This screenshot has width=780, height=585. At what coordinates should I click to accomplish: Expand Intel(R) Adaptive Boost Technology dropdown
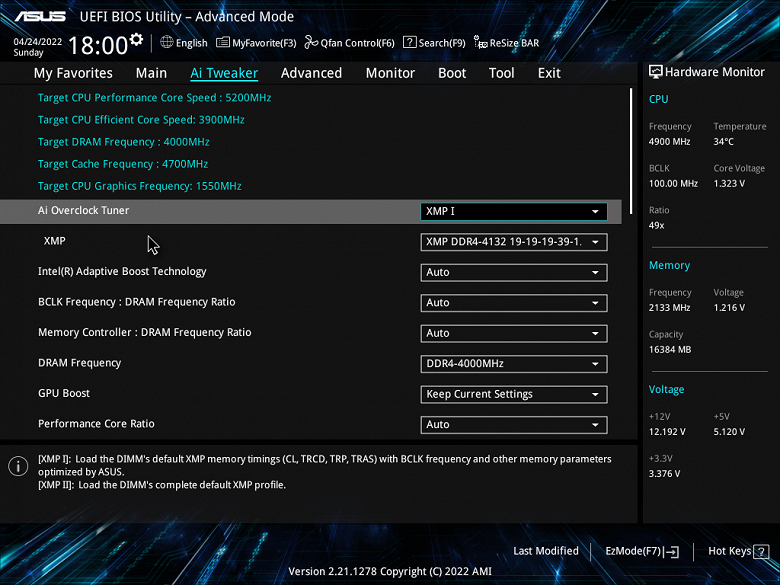click(x=514, y=273)
